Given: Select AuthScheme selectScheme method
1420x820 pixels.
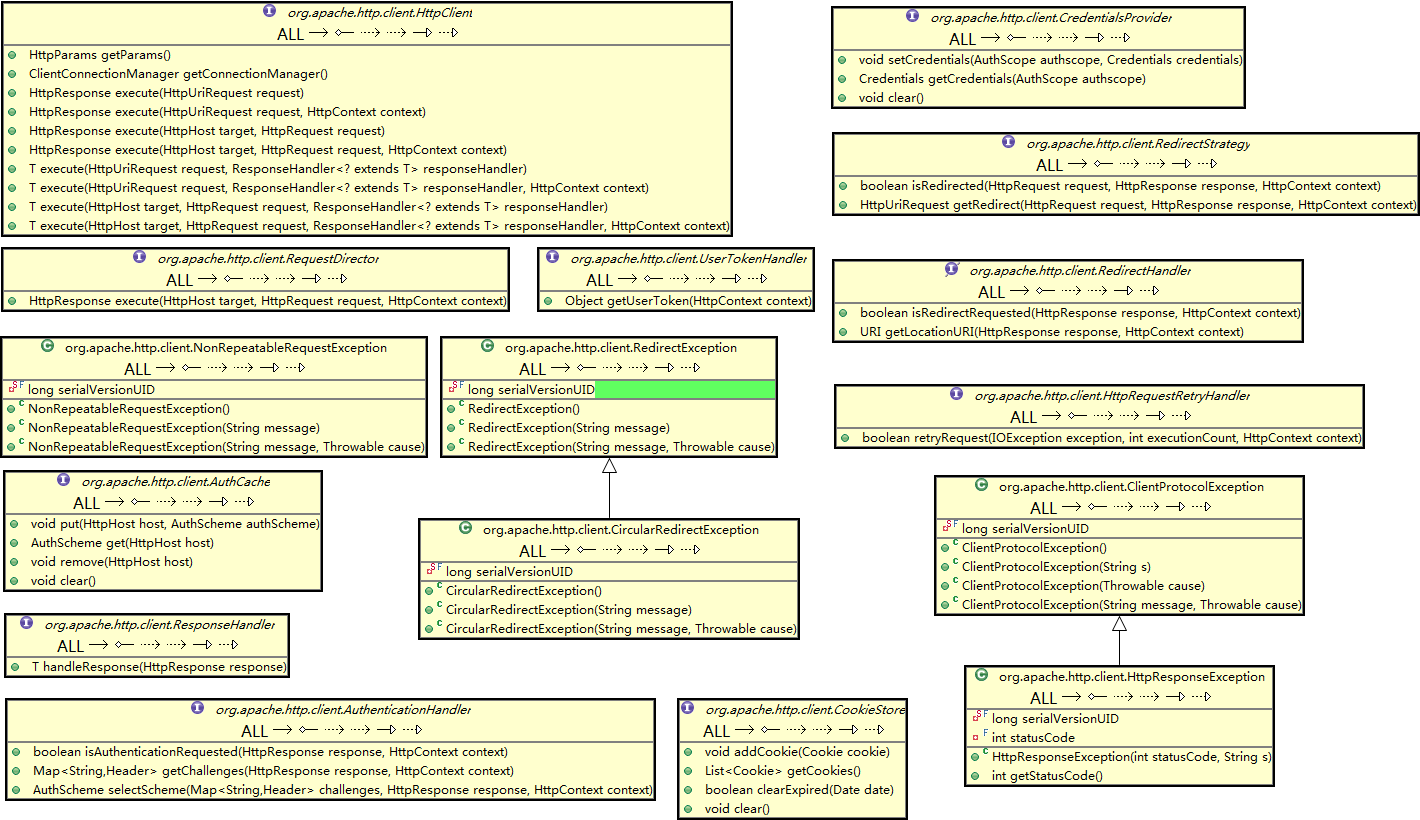Looking at the screenshot, I should (342, 790).
